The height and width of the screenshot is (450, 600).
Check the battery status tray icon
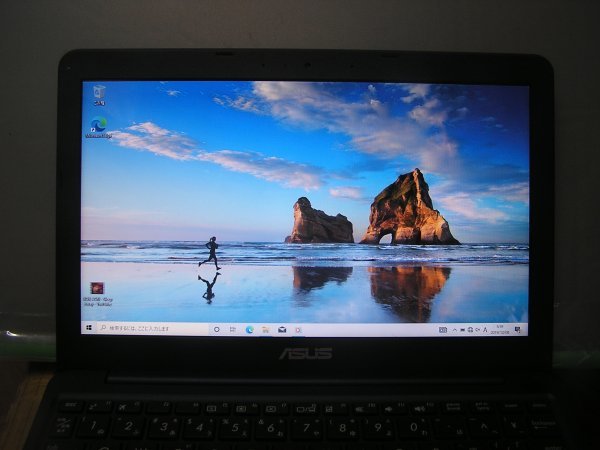click(x=463, y=330)
